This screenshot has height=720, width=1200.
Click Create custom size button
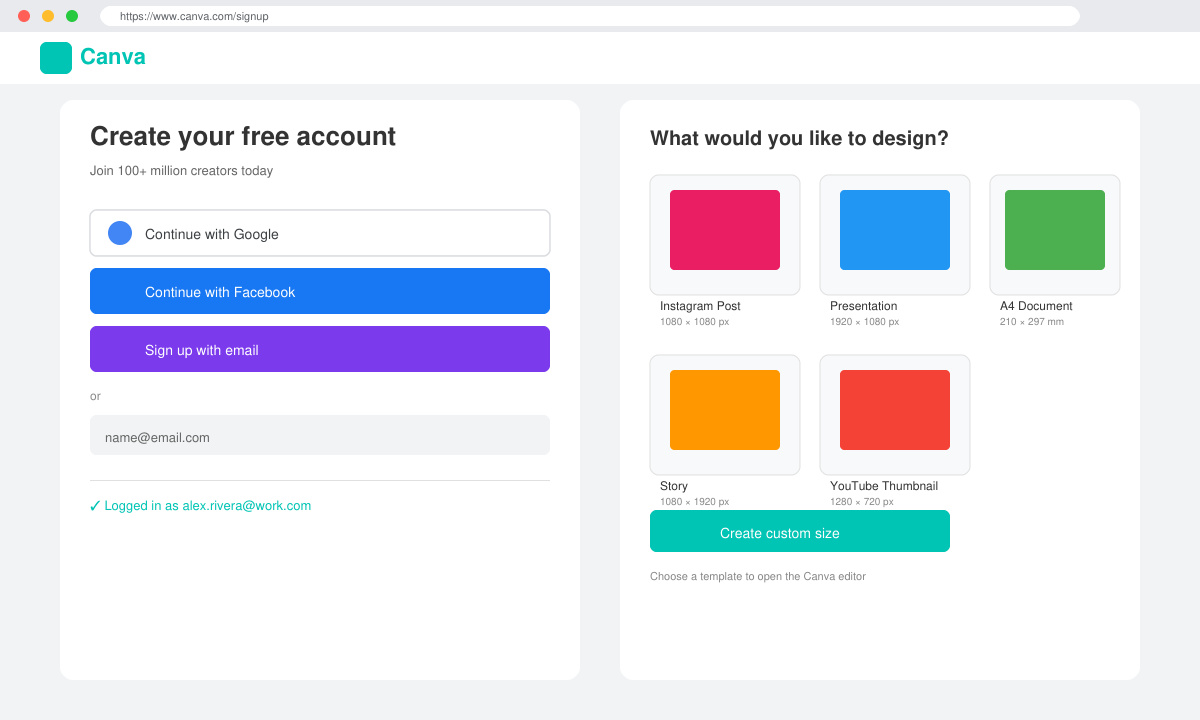tap(800, 531)
